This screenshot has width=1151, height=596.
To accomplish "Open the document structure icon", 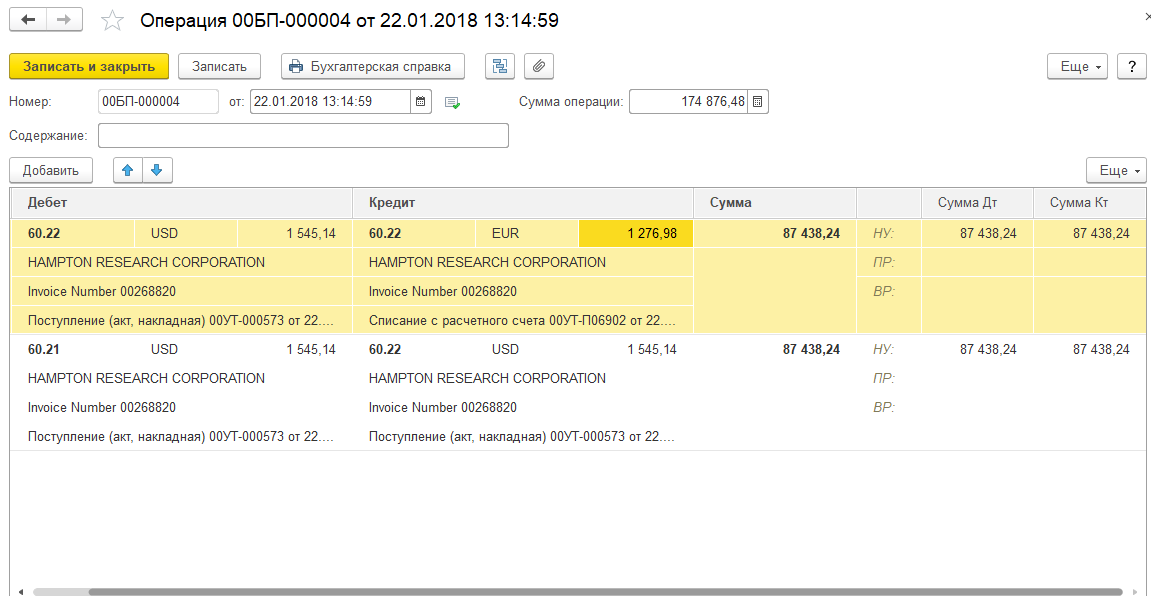I will (500, 67).
